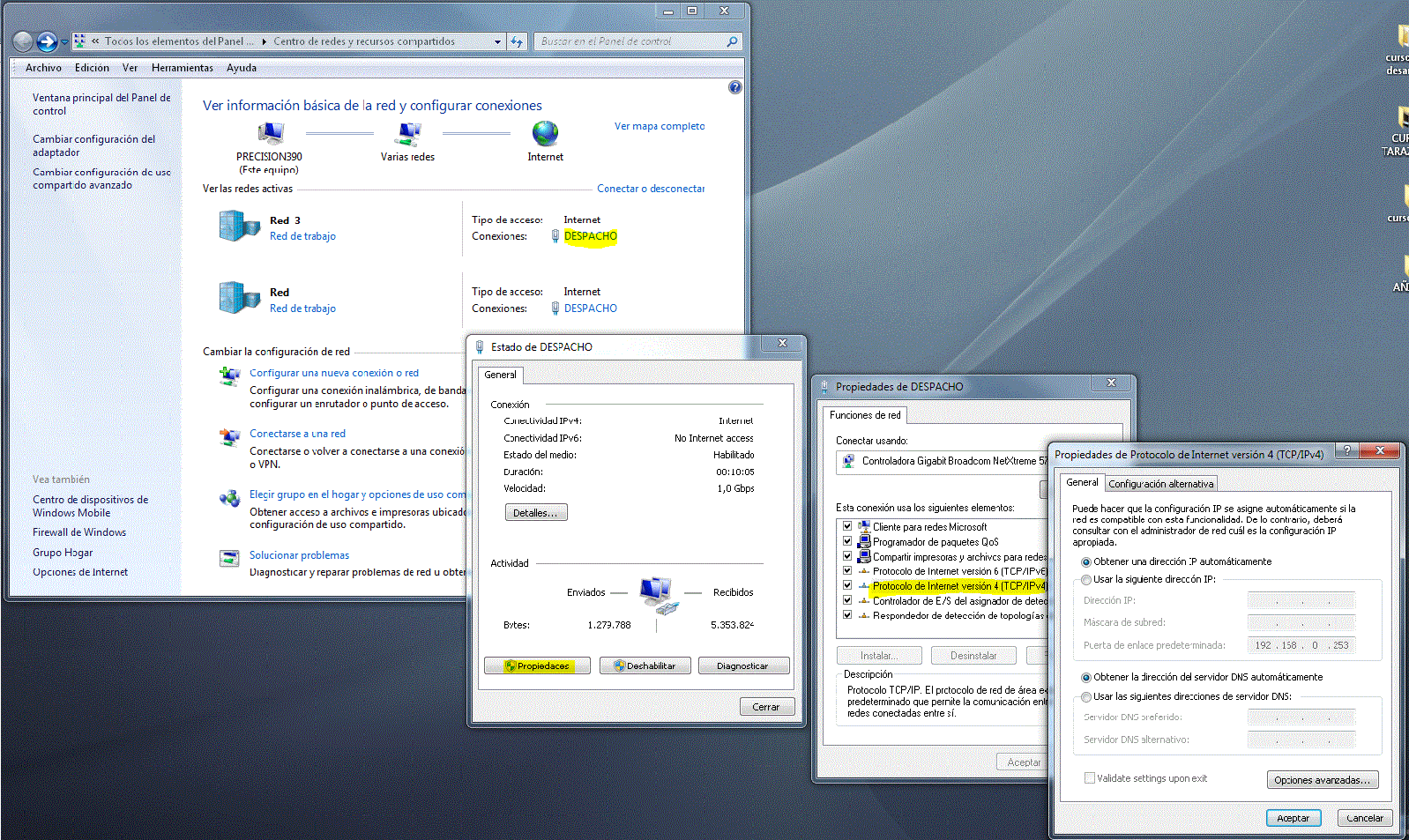Switch to the Configuración alternativa tab

[x=1161, y=484]
